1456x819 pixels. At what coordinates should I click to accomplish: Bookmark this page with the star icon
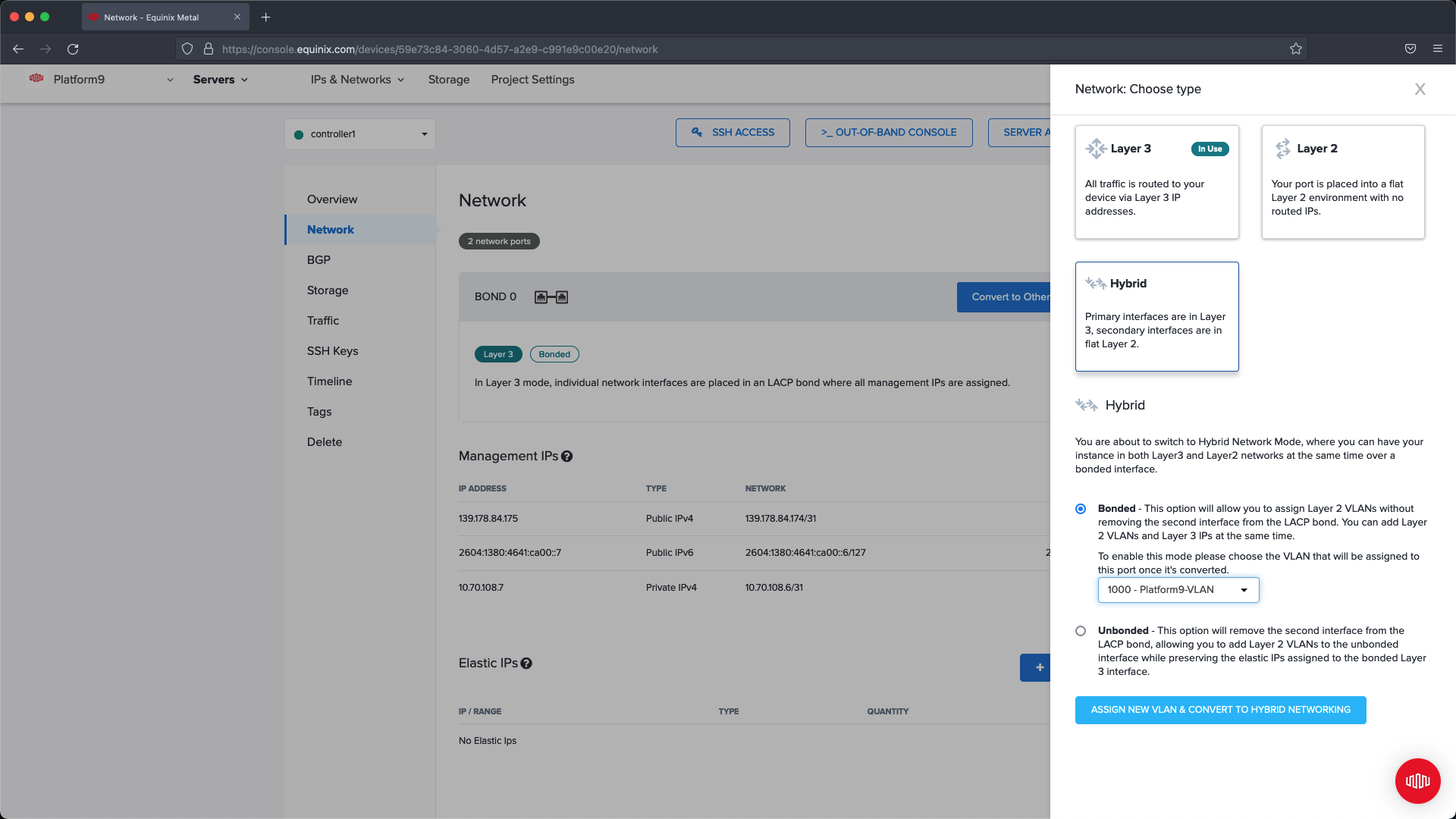[1296, 49]
